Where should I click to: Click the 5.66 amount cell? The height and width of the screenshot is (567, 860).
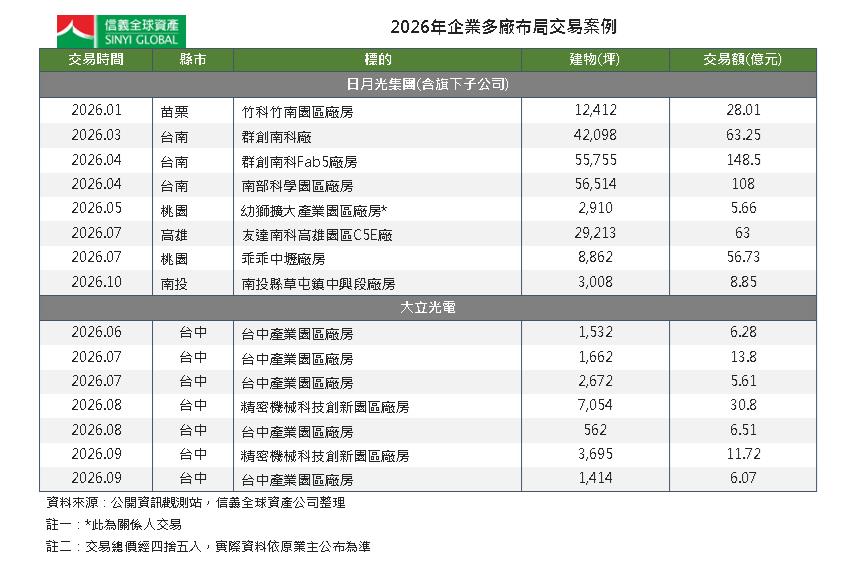coord(743,208)
